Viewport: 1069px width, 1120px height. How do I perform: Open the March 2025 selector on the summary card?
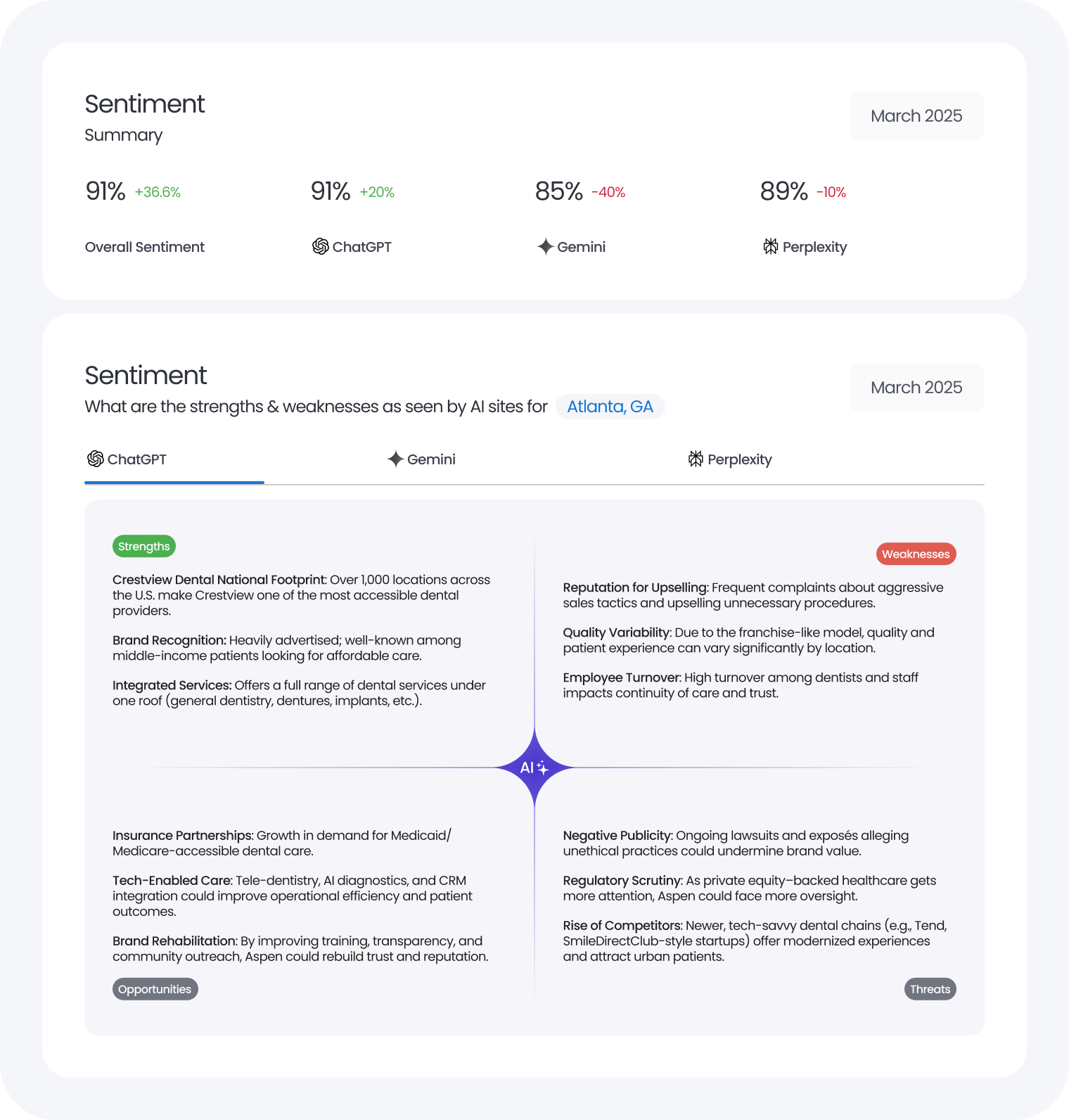pos(916,115)
